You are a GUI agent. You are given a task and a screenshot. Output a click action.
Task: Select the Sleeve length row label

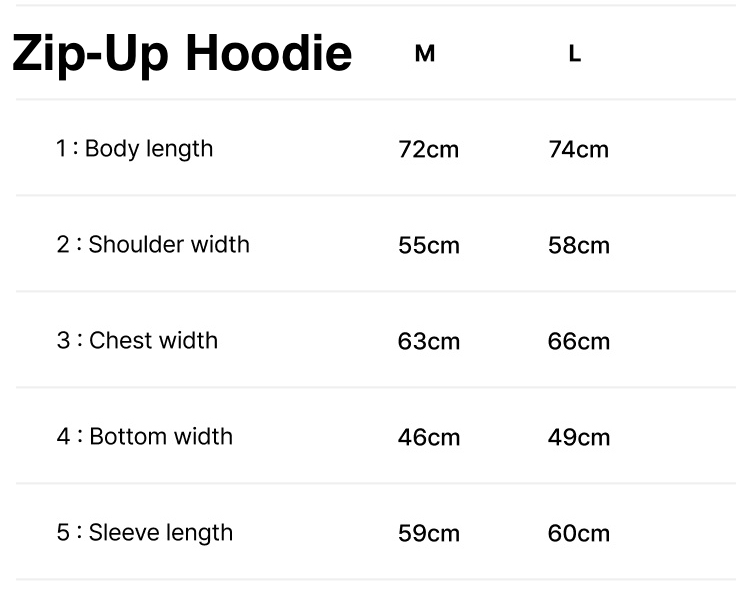click(x=161, y=533)
